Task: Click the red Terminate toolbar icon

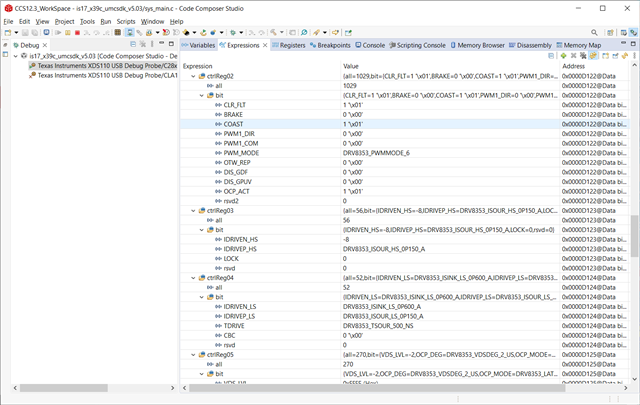Action: 77,32
